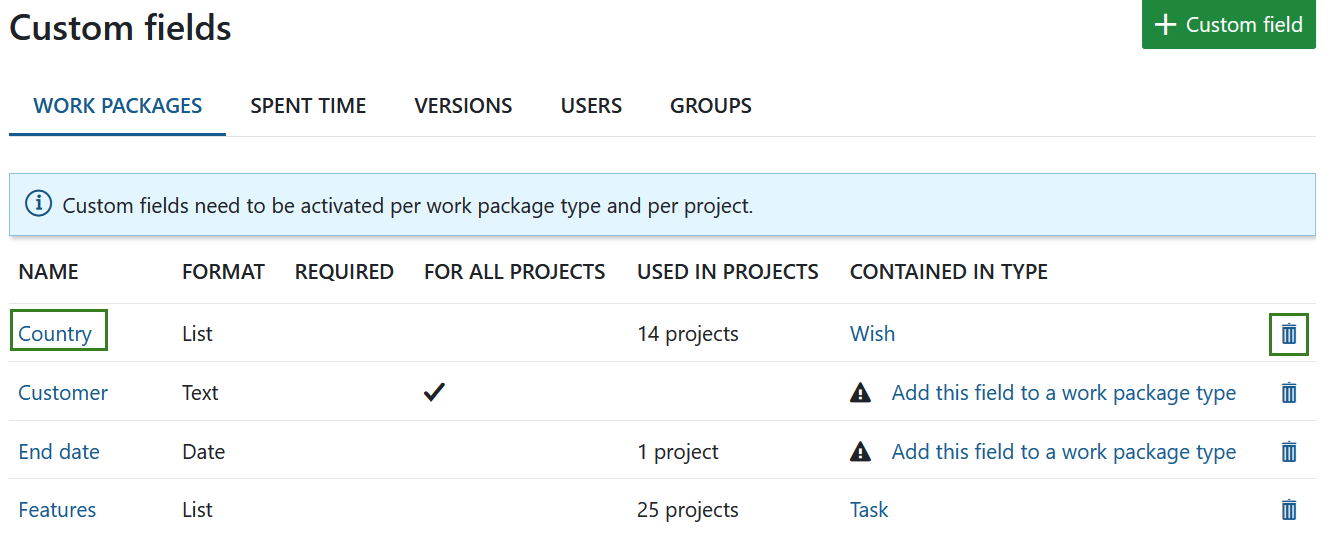Open the Task type link
This screenshot has height=534, width=1329.
[x=869, y=510]
